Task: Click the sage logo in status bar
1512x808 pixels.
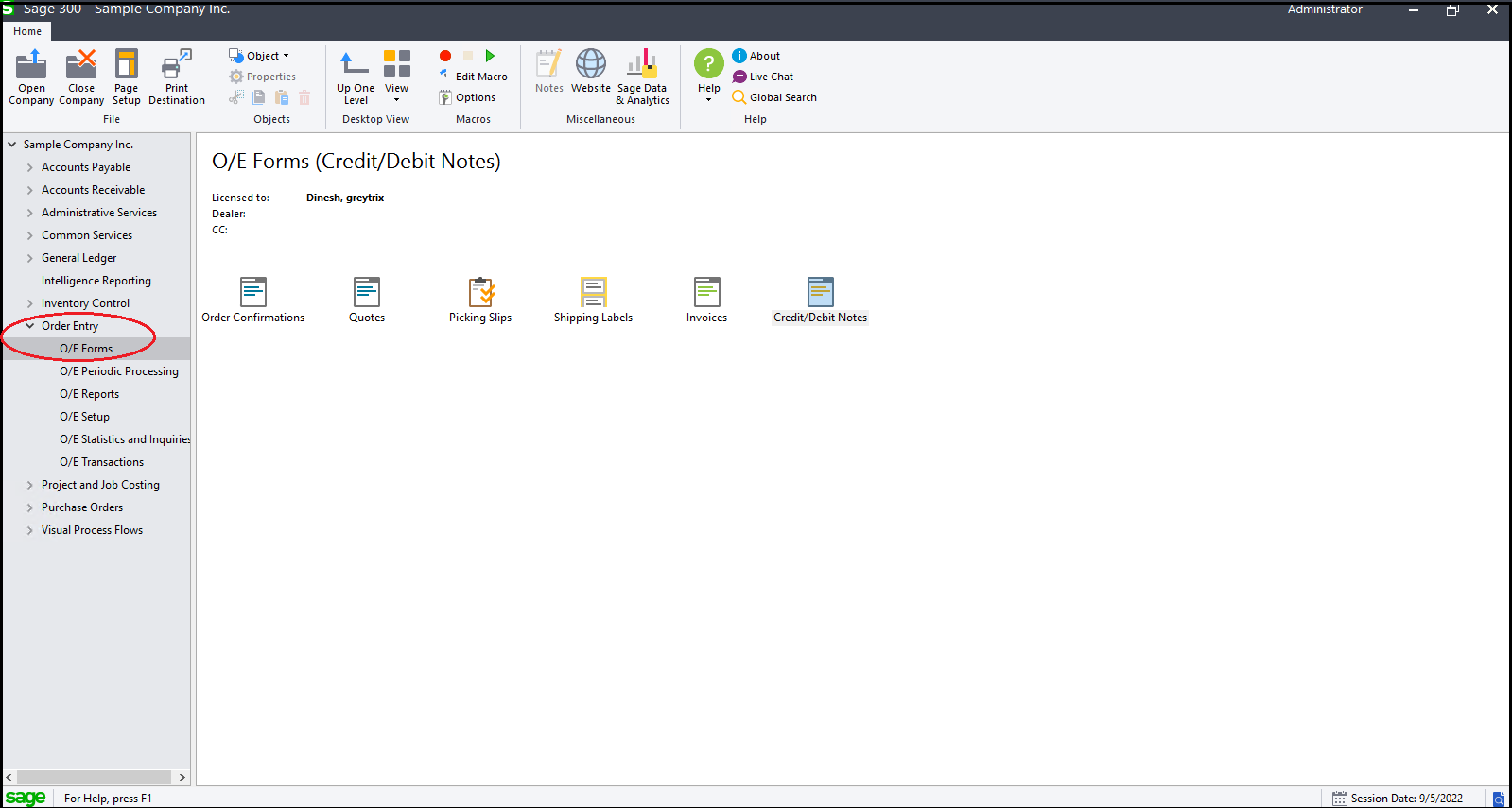Action: point(26,798)
